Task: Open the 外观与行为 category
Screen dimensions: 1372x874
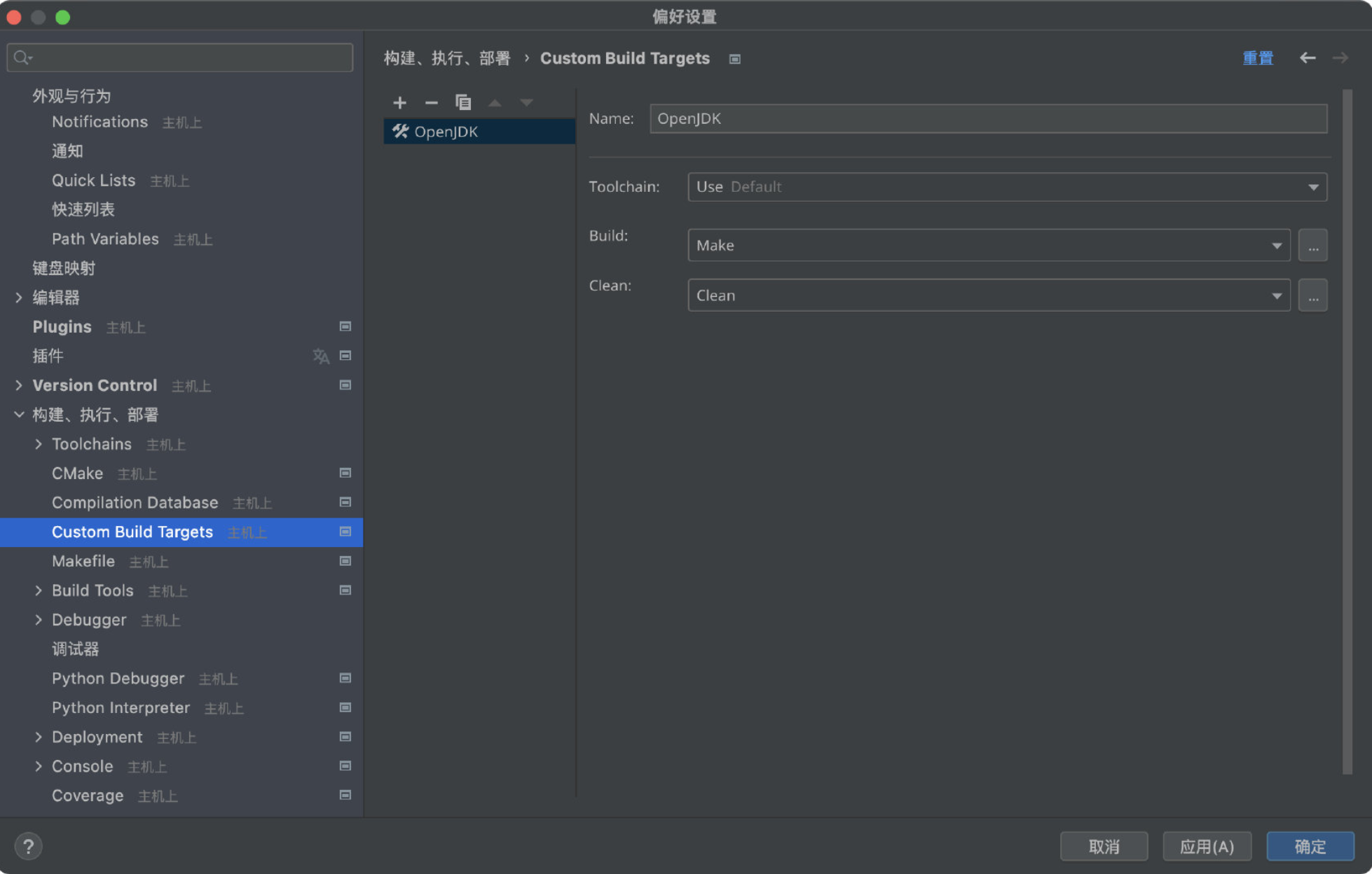Action: click(x=71, y=96)
